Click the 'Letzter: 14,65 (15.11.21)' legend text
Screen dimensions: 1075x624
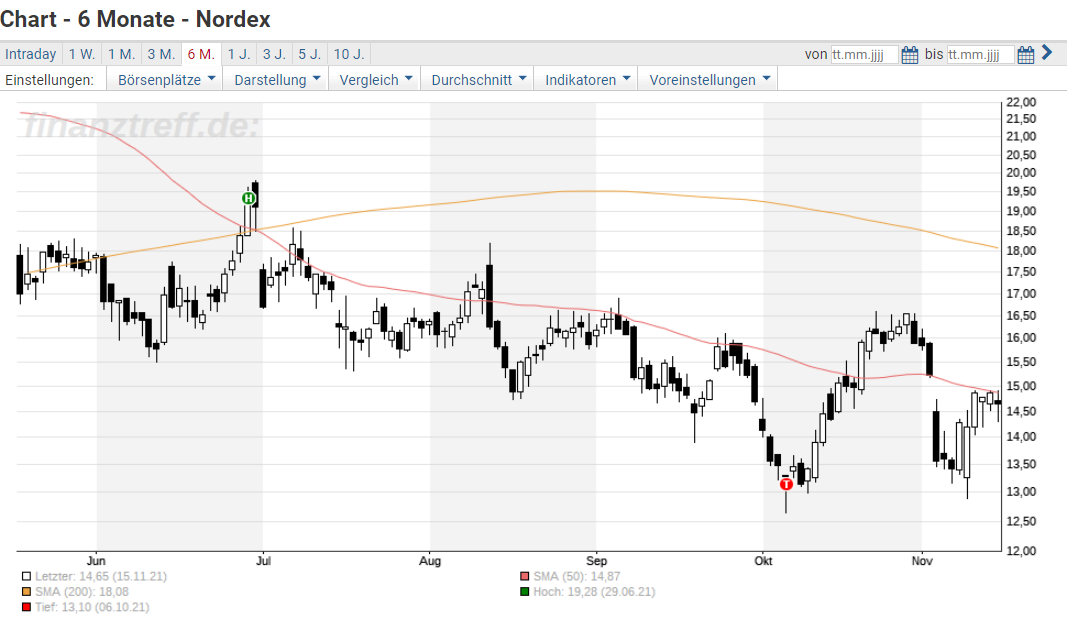(101, 577)
